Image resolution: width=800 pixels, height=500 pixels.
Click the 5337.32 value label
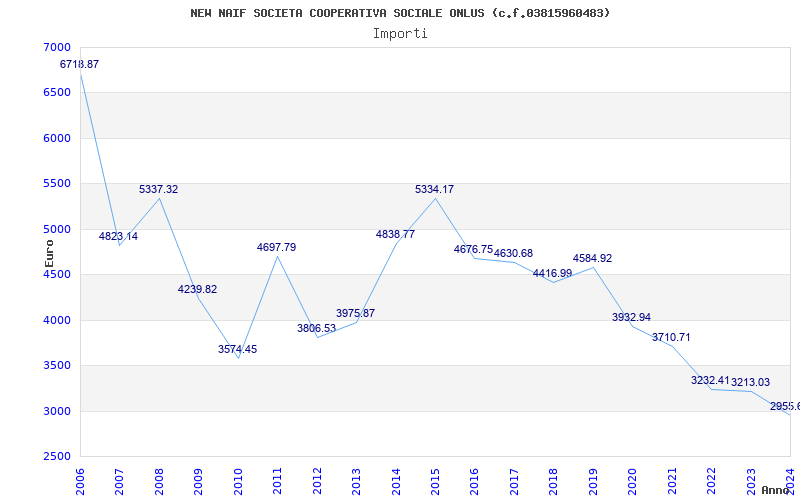[x=159, y=189]
